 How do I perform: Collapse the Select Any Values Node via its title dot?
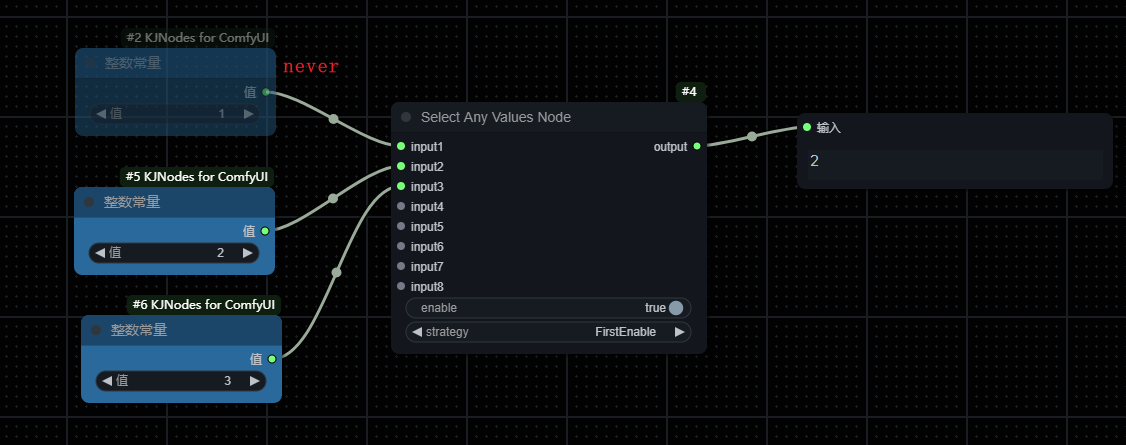406,117
